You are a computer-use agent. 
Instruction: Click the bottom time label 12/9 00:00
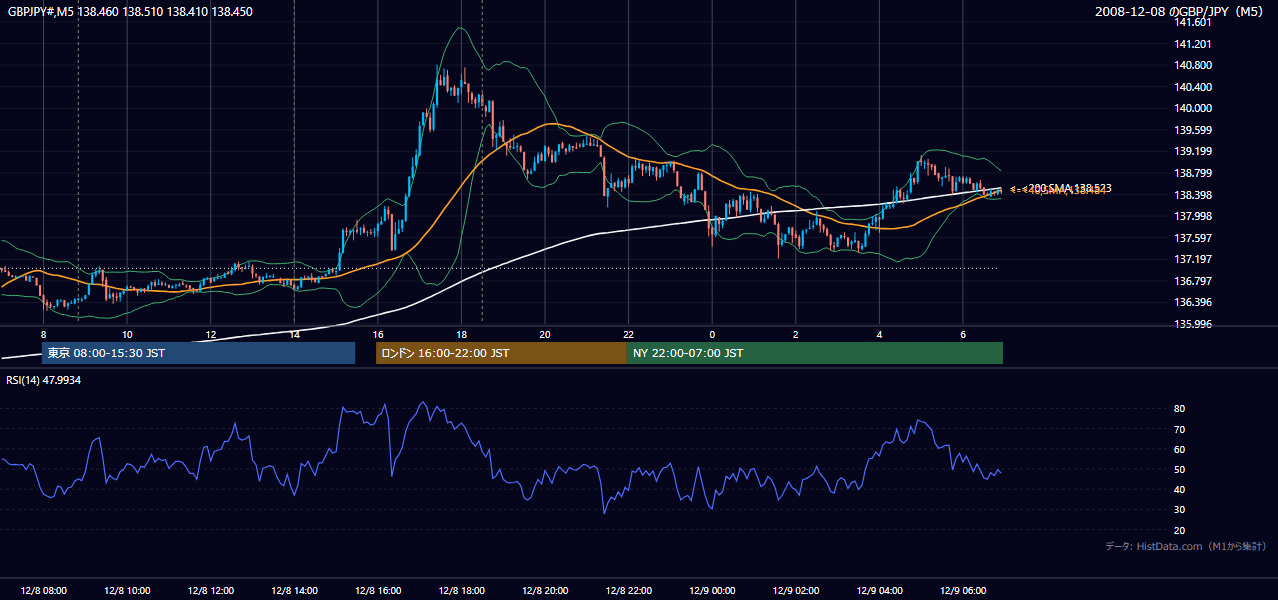pyautogui.click(x=712, y=590)
